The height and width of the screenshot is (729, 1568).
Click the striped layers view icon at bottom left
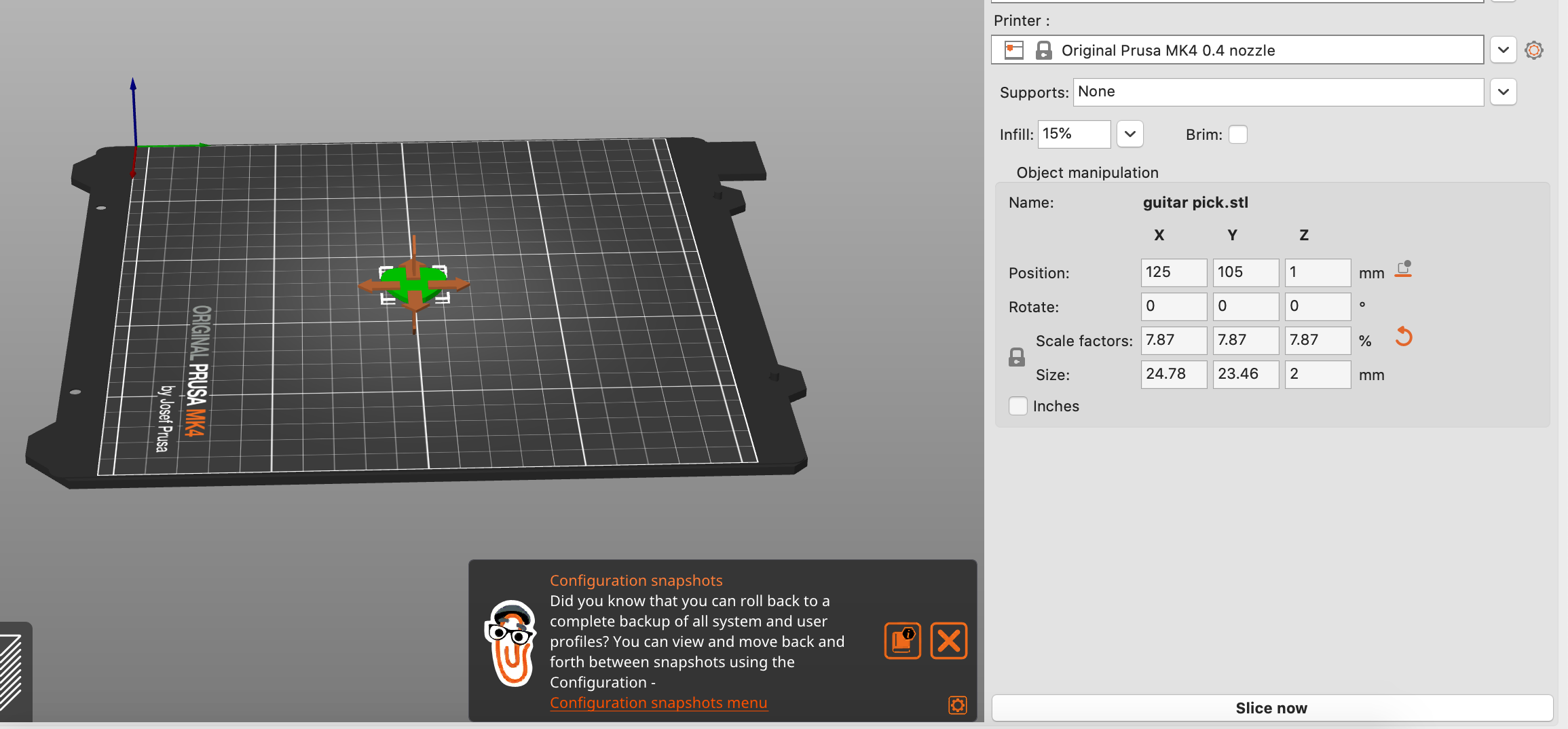coord(12,672)
